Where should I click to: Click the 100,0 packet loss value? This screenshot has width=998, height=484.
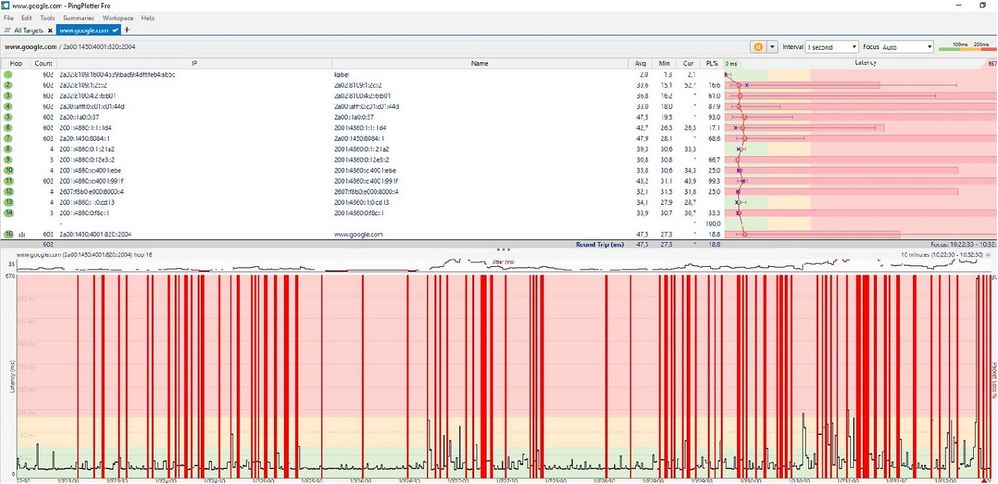click(x=713, y=224)
